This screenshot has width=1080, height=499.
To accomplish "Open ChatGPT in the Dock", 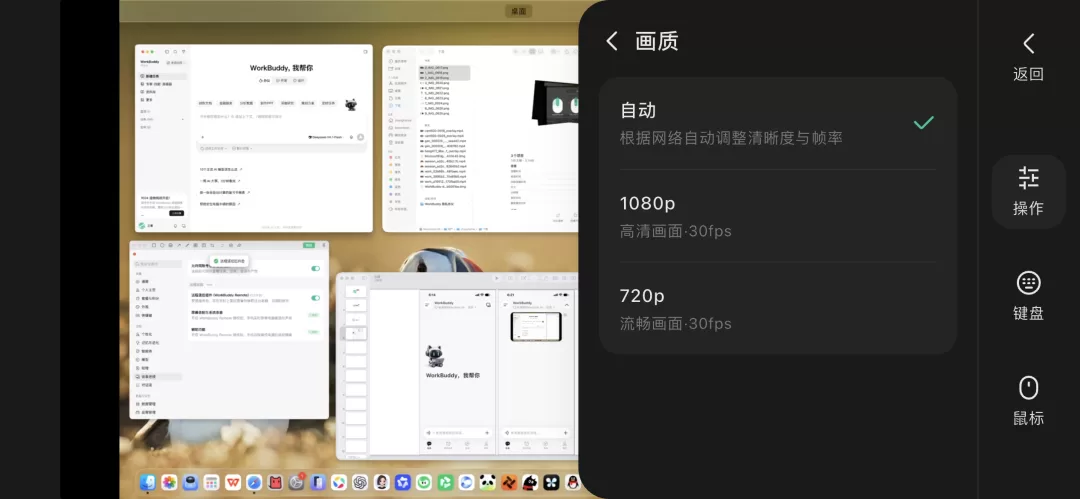I will click(x=360, y=482).
